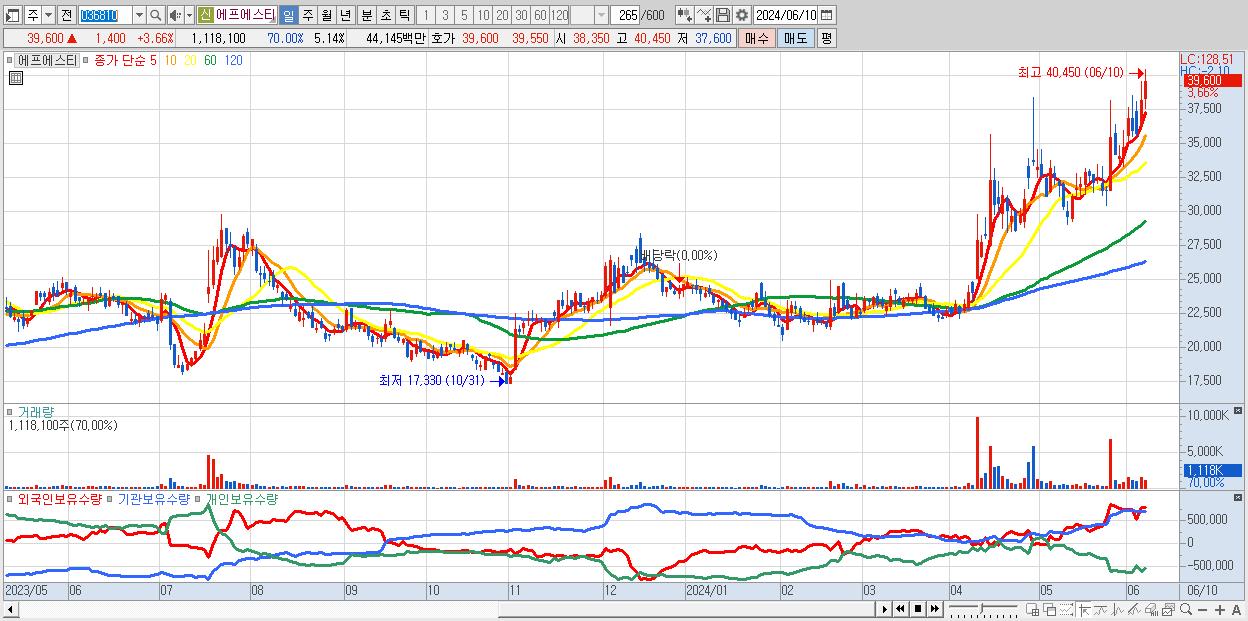Click the play button in the bottom bar
1248x621 pixels.
[x=885, y=609]
